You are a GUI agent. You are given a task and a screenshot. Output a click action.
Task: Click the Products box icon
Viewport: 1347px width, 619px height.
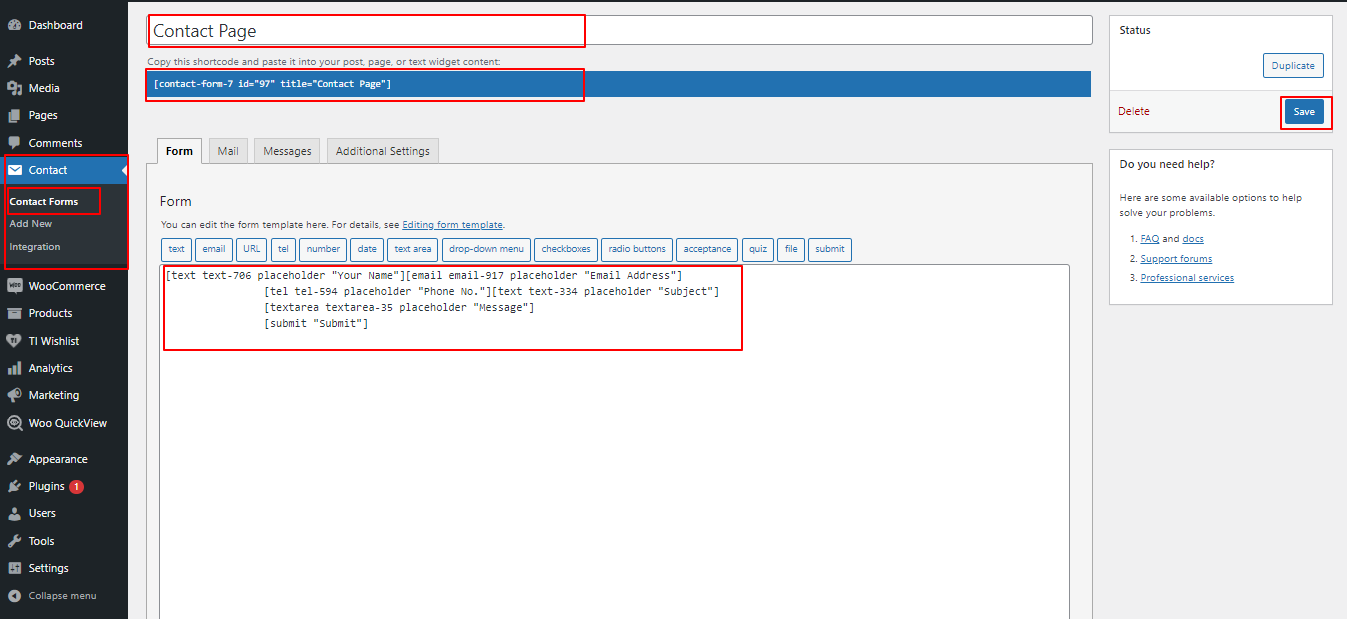click(14, 313)
